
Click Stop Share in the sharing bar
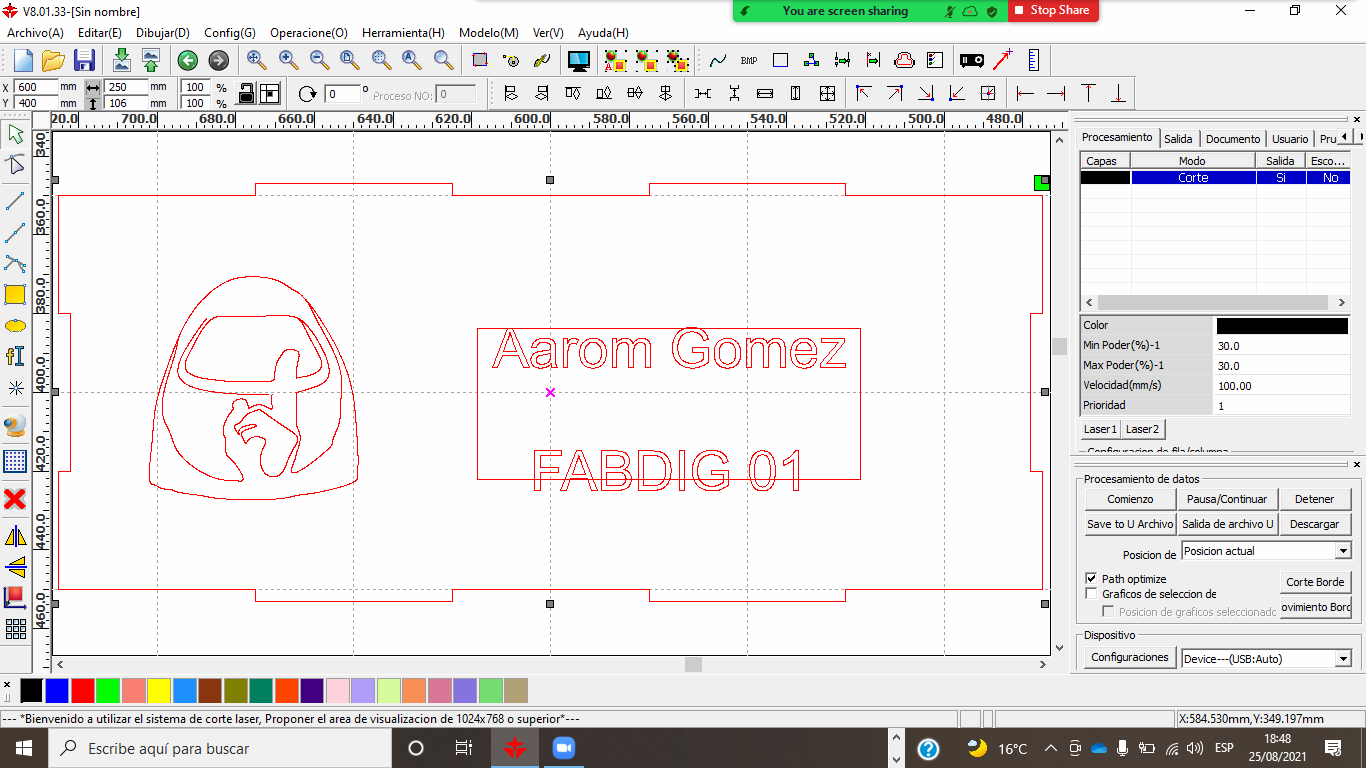(x=1052, y=10)
